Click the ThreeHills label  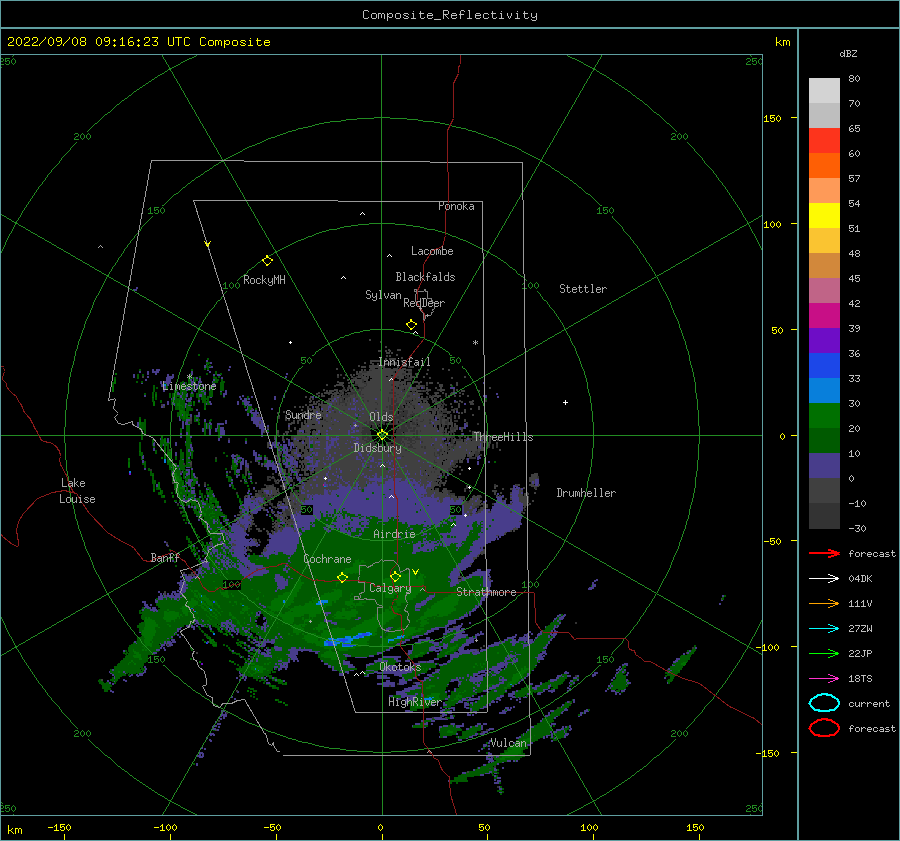point(503,437)
